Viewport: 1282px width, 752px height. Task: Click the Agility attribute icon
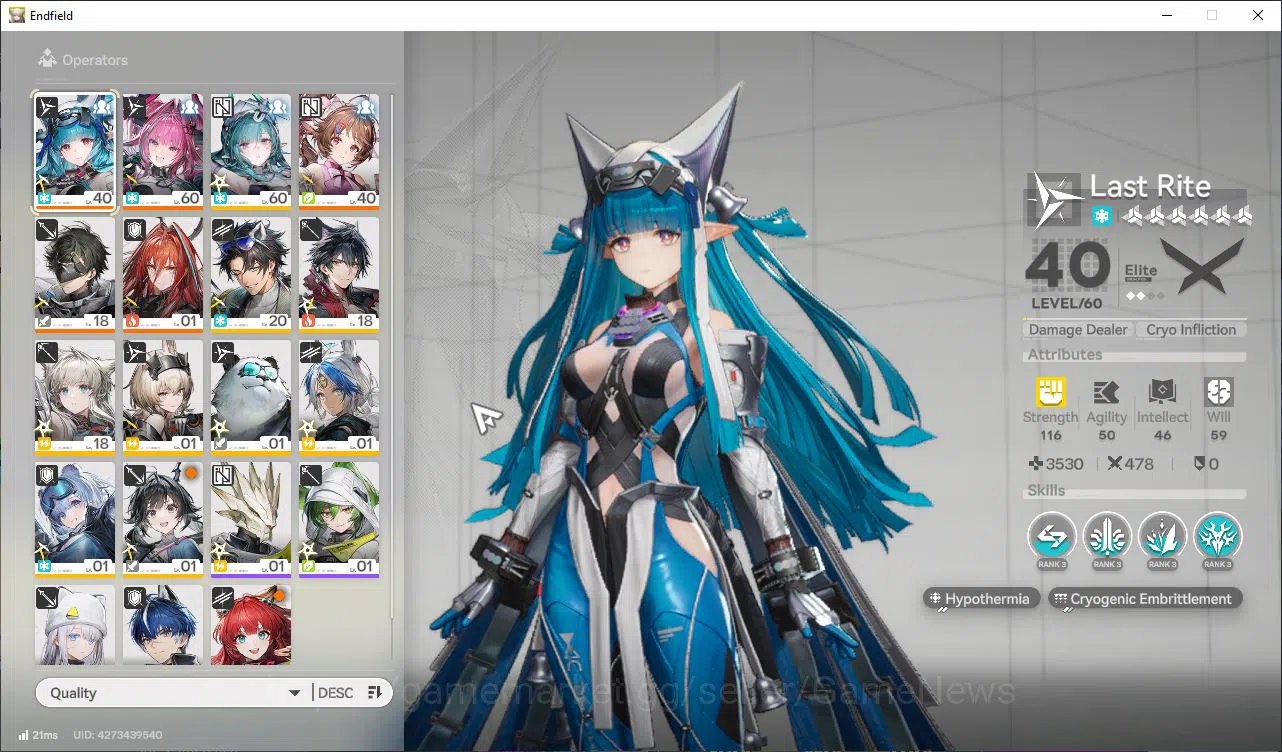coord(1106,392)
